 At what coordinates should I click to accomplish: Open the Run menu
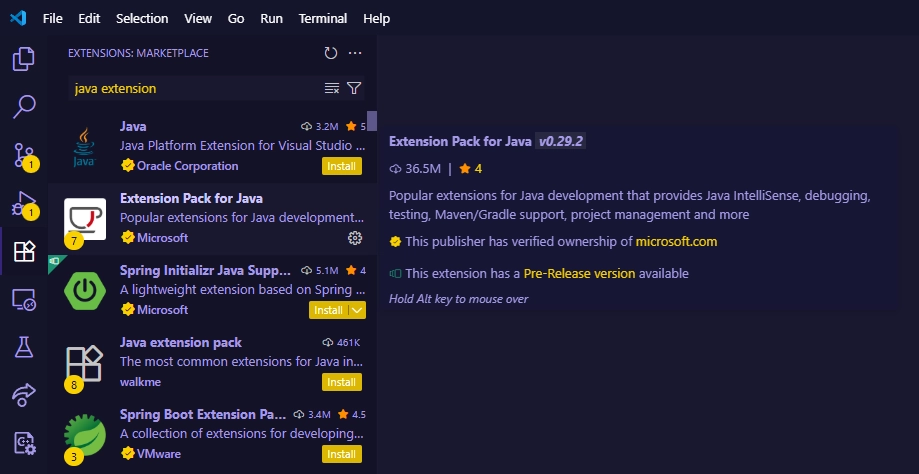click(271, 18)
